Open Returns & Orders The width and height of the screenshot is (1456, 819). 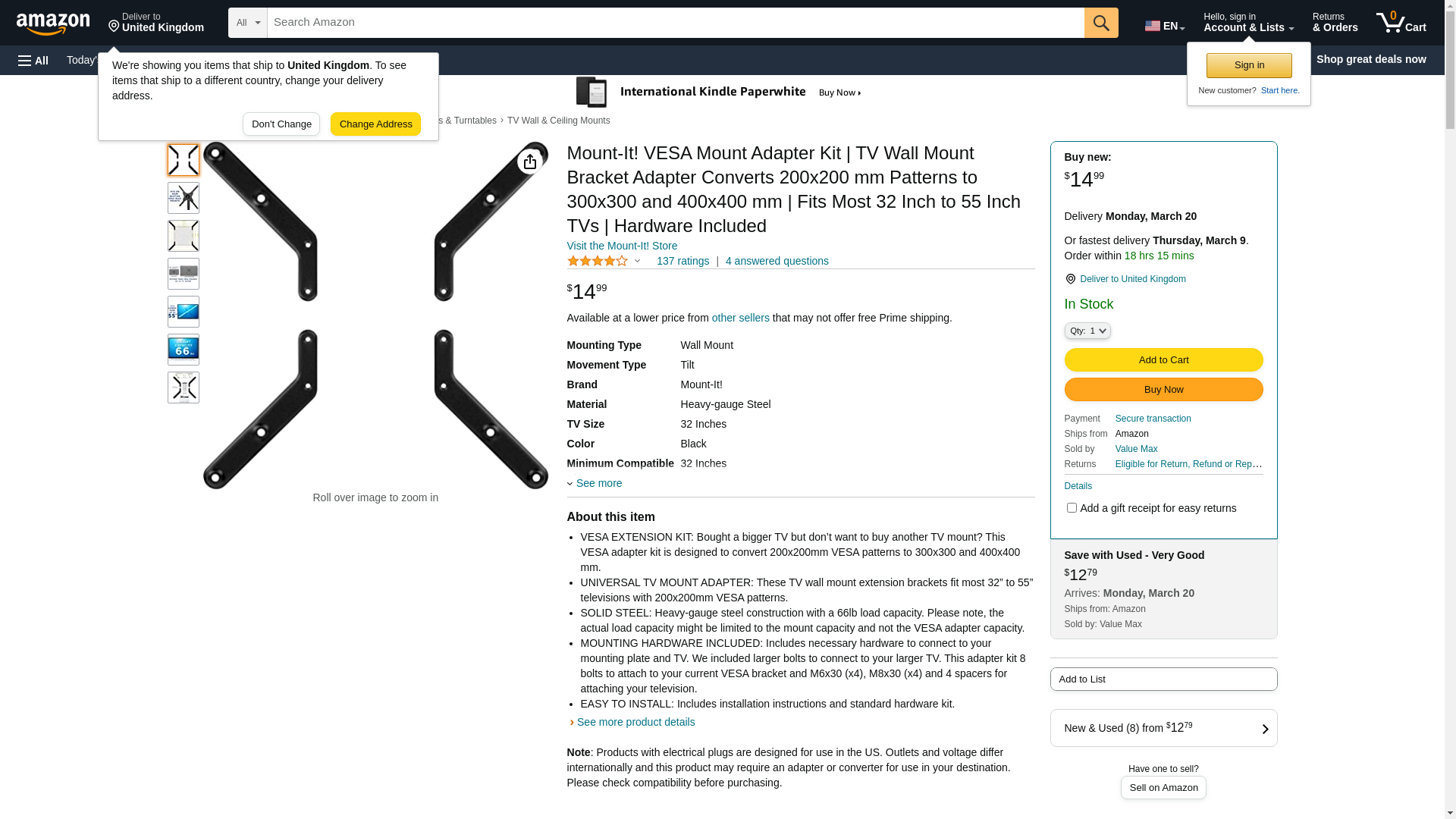[1335, 23]
